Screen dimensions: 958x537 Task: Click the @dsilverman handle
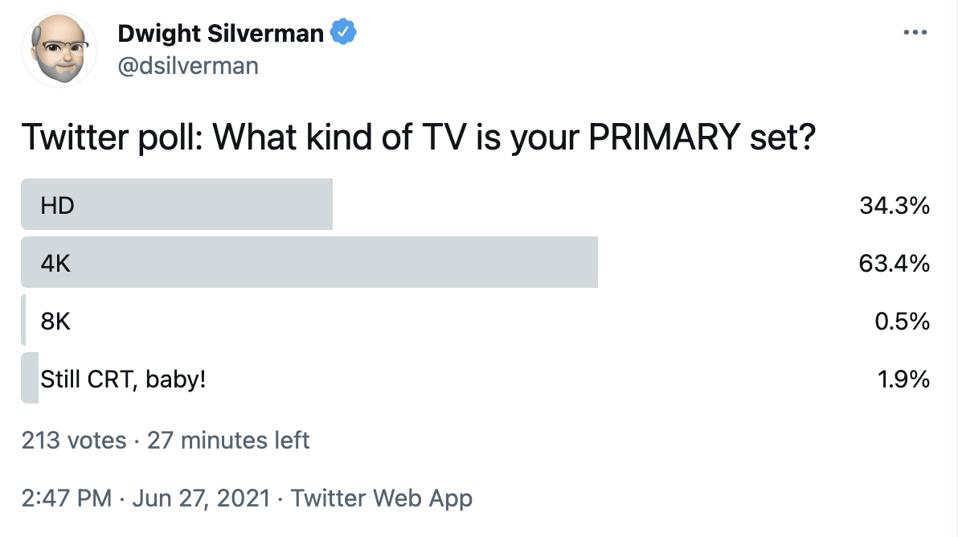(x=188, y=66)
